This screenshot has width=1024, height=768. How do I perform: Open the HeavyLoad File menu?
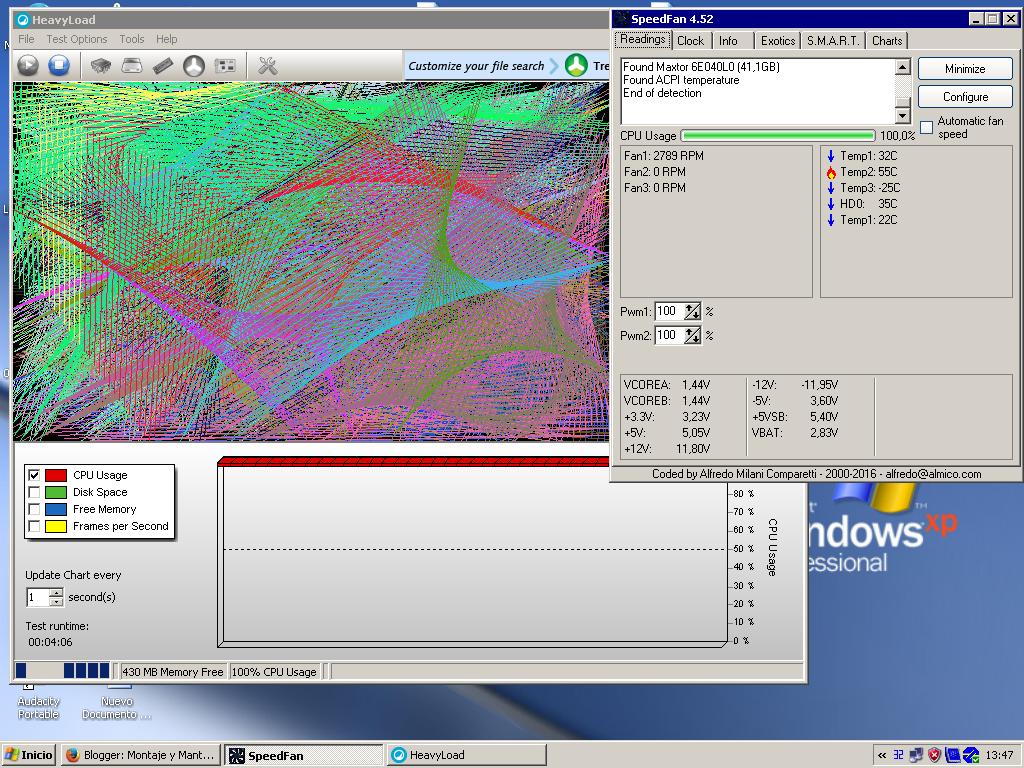click(26, 39)
